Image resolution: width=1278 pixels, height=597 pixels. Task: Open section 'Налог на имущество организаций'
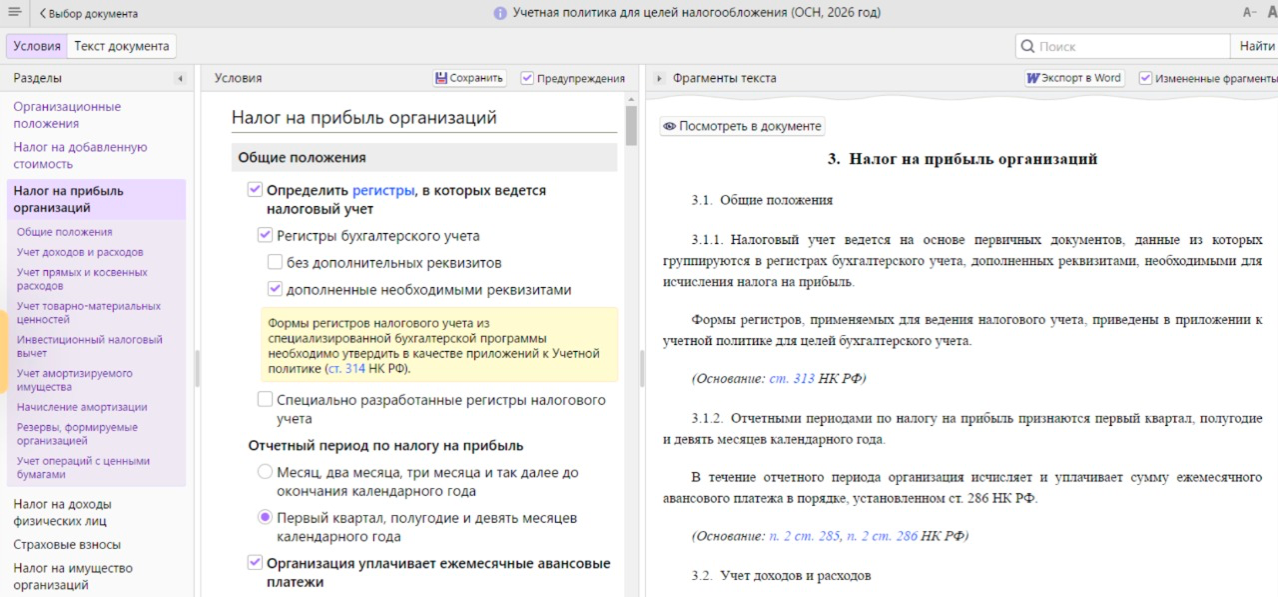pos(73,576)
